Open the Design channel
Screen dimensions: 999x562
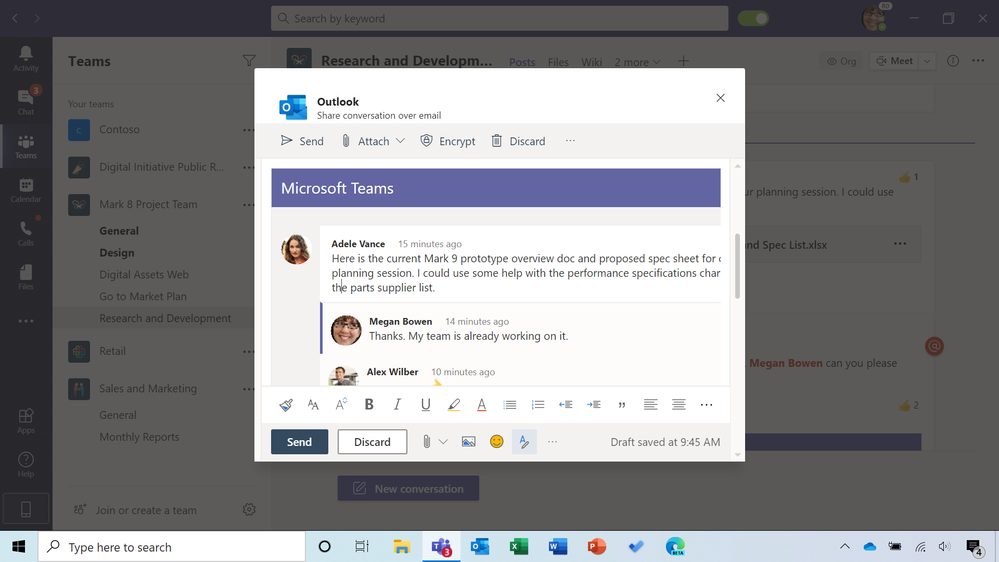click(x=117, y=253)
